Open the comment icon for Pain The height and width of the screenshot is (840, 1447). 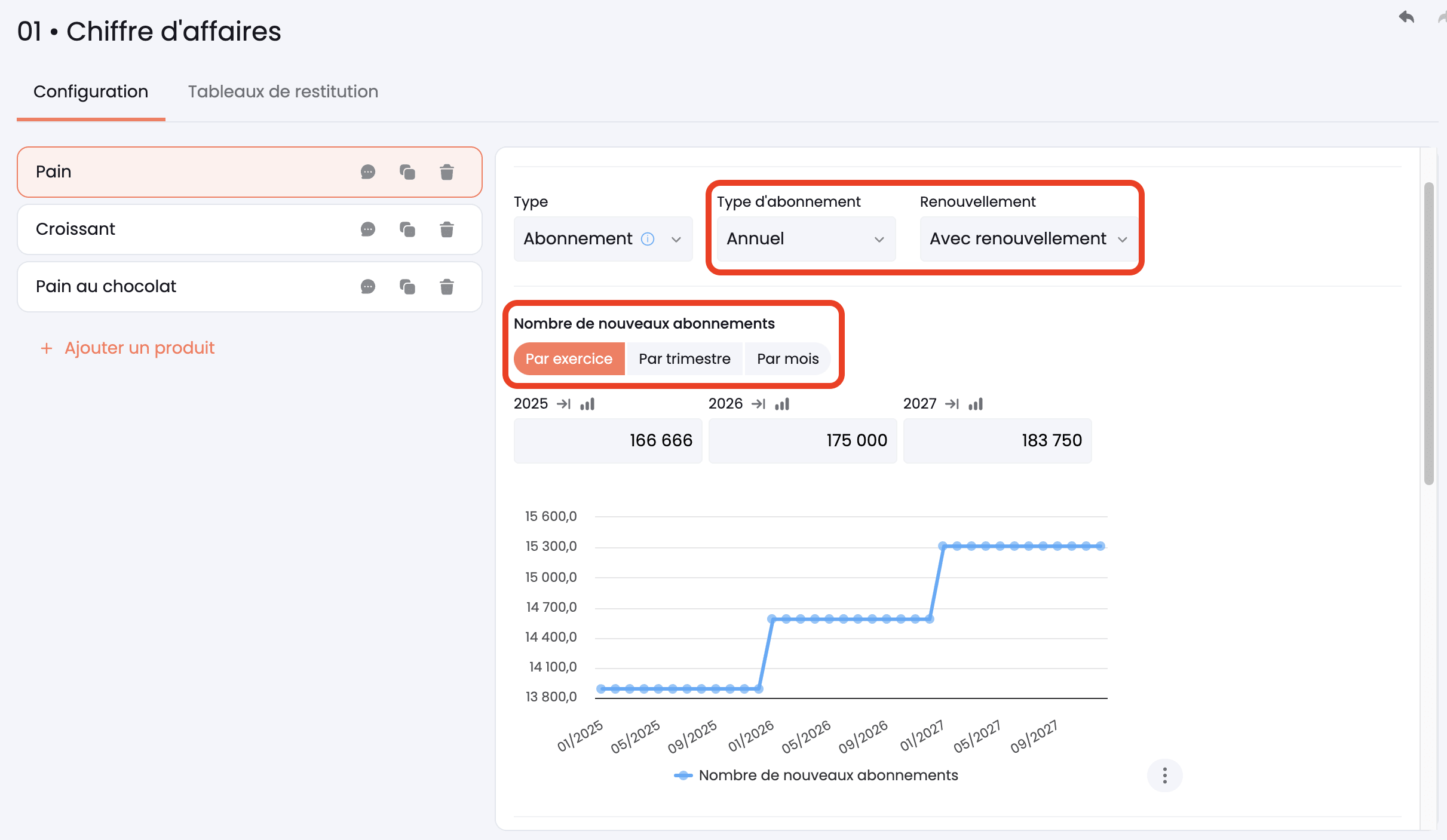(368, 172)
